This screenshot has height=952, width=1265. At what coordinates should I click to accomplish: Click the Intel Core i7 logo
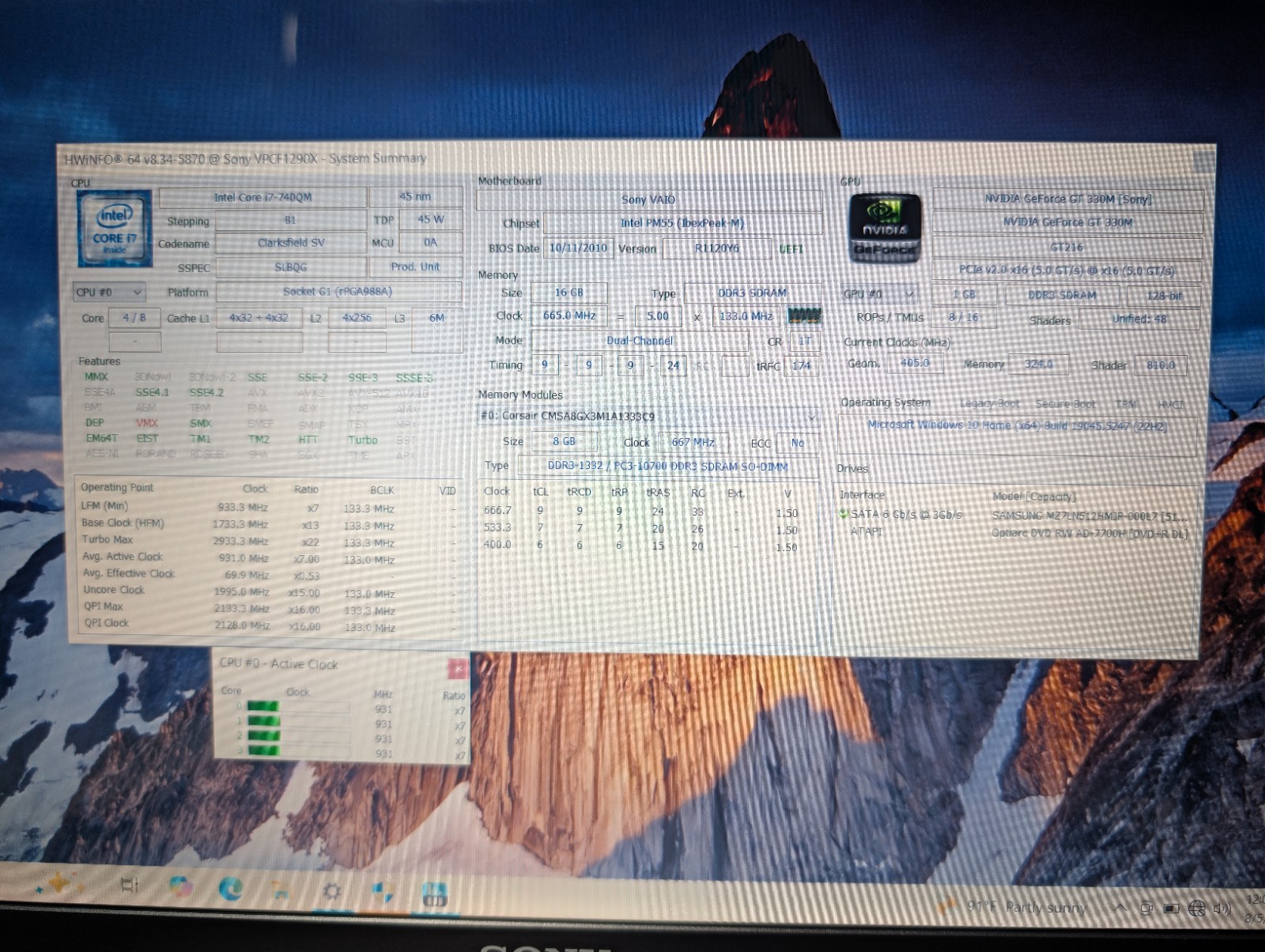[x=115, y=229]
